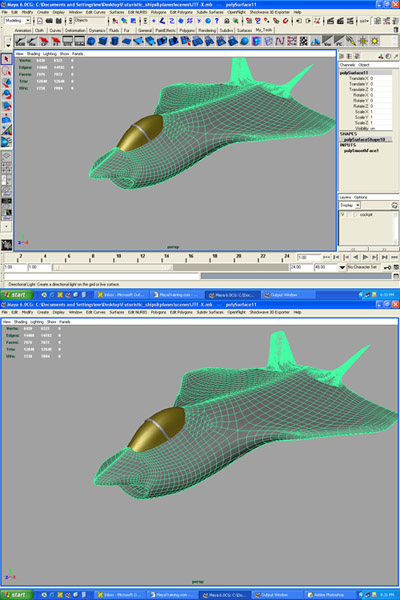Viewport: 400px width, 600px height.
Task: Toggle the auto keyframe key icon
Action: tap(387, 267)
